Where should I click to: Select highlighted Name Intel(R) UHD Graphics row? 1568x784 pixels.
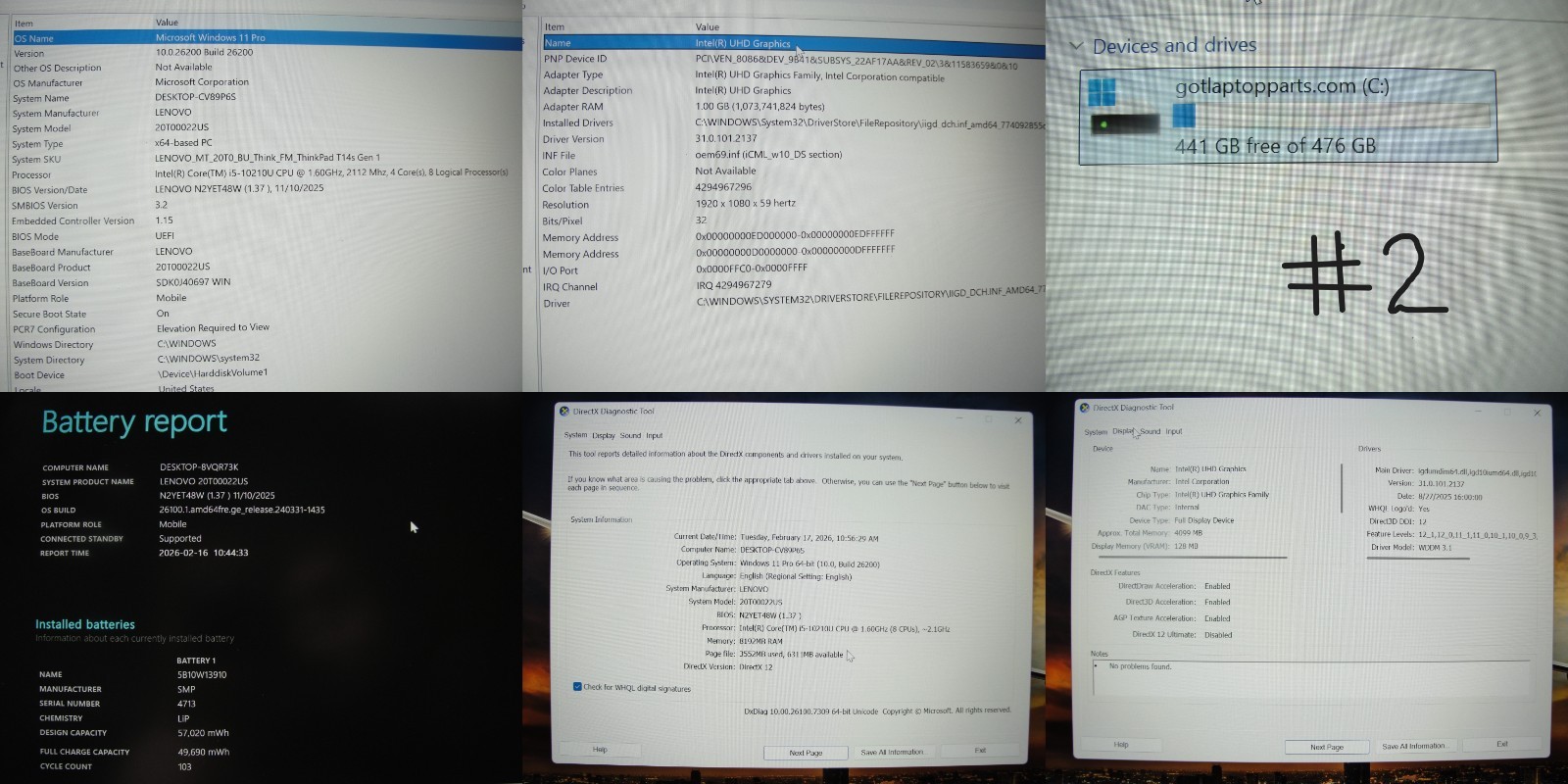[794, 43]
